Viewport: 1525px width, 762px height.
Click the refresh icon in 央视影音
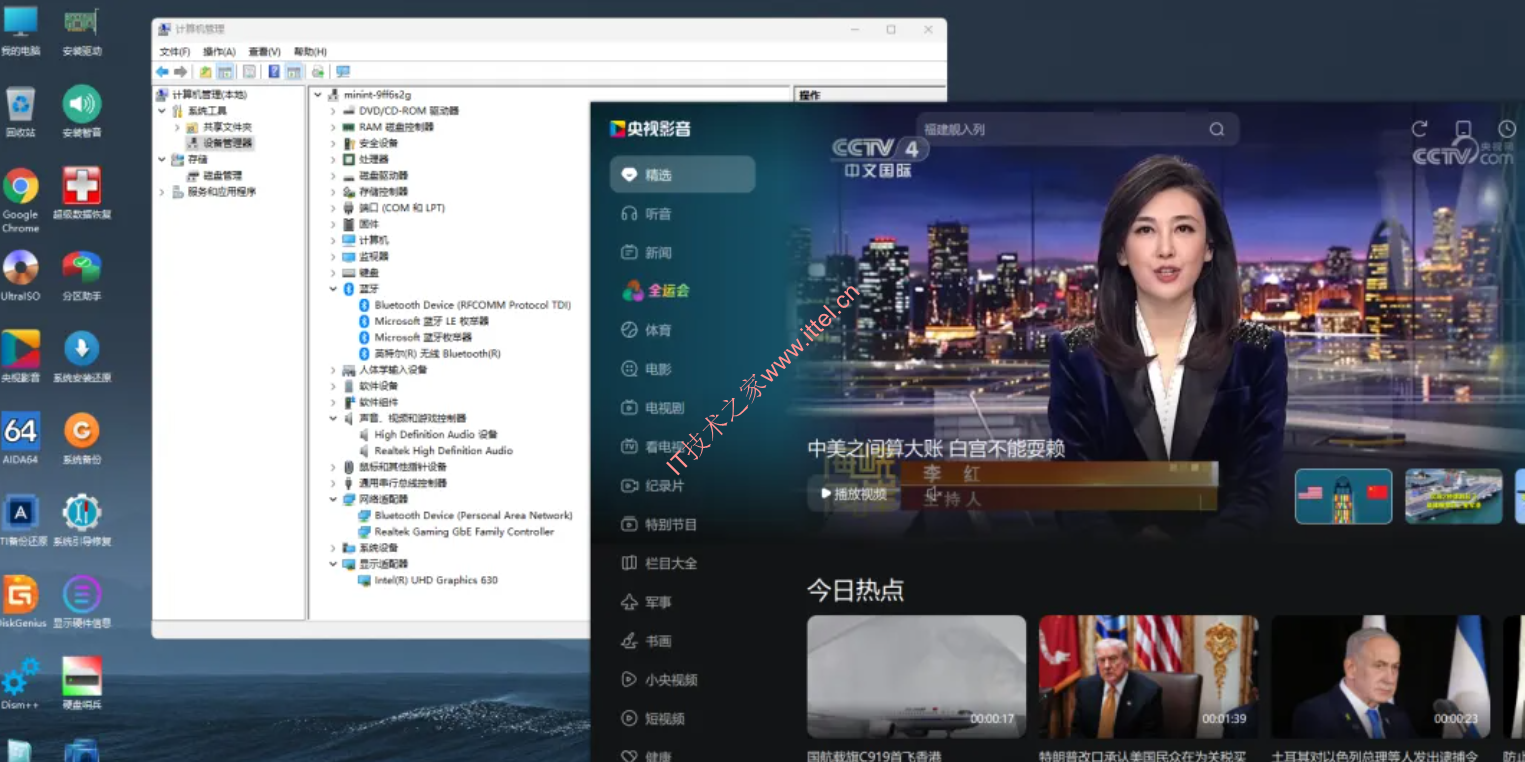pyautogui.click(x=1419, y=129)
